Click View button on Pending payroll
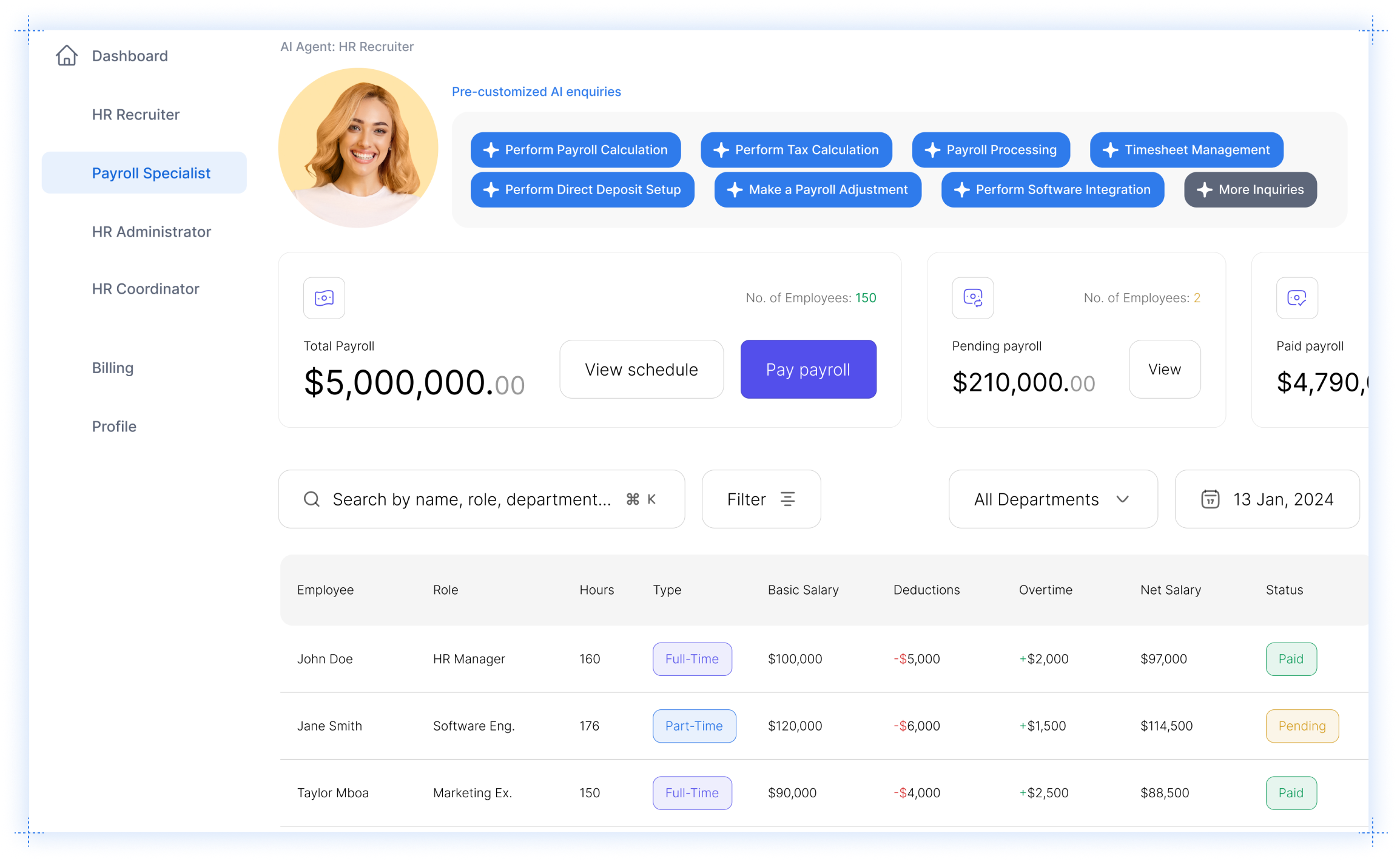 coord(1164,370)
